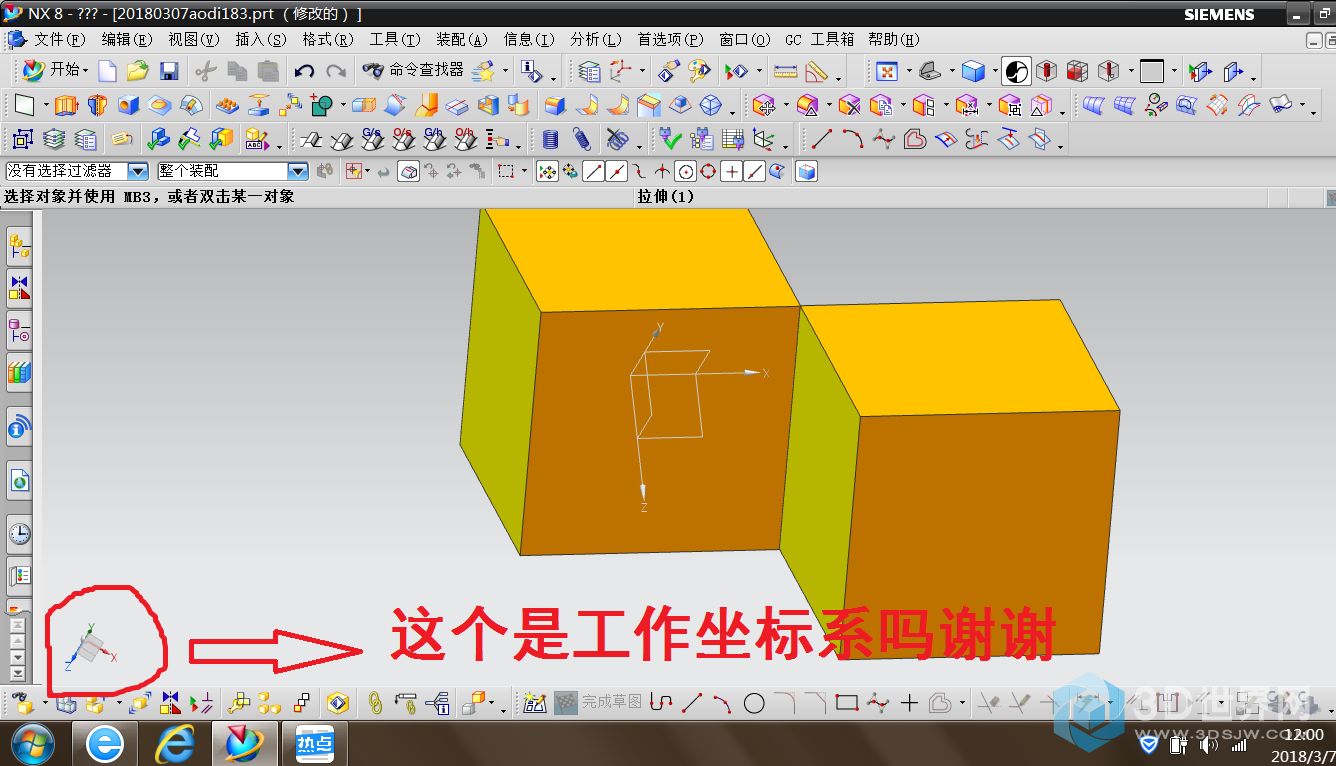Open the 命令查找器 command finder
1336x766 pixels.
pos(414,71)
